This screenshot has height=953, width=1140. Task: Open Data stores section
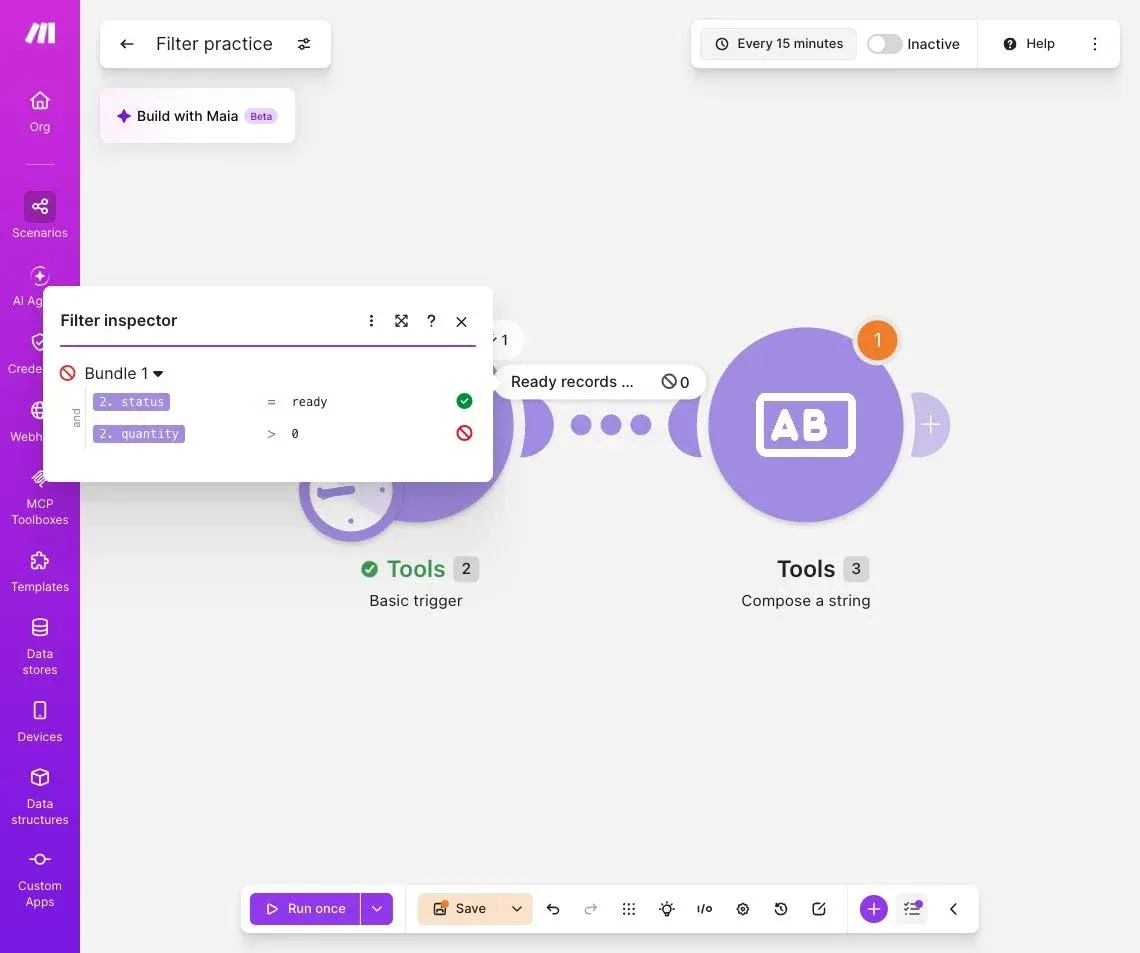click(40, 646)
